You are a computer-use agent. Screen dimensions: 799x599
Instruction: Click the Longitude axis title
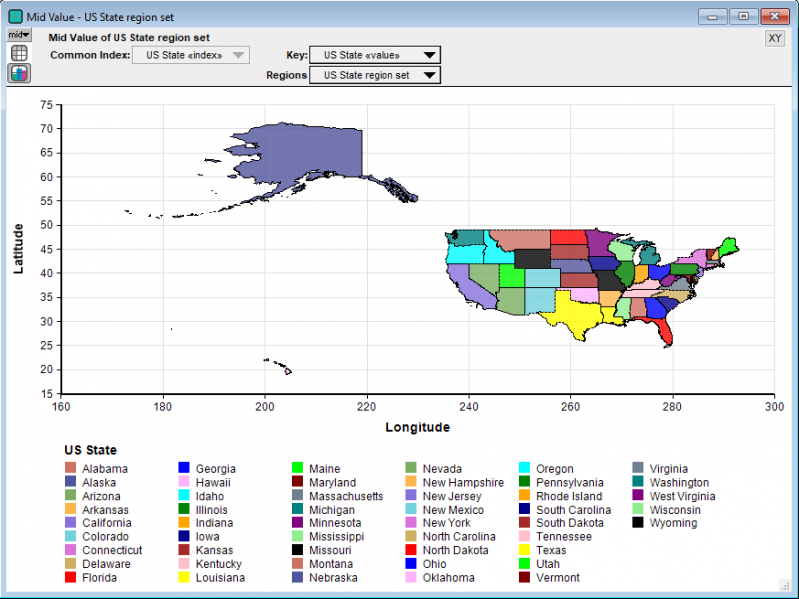pos(417,427)
